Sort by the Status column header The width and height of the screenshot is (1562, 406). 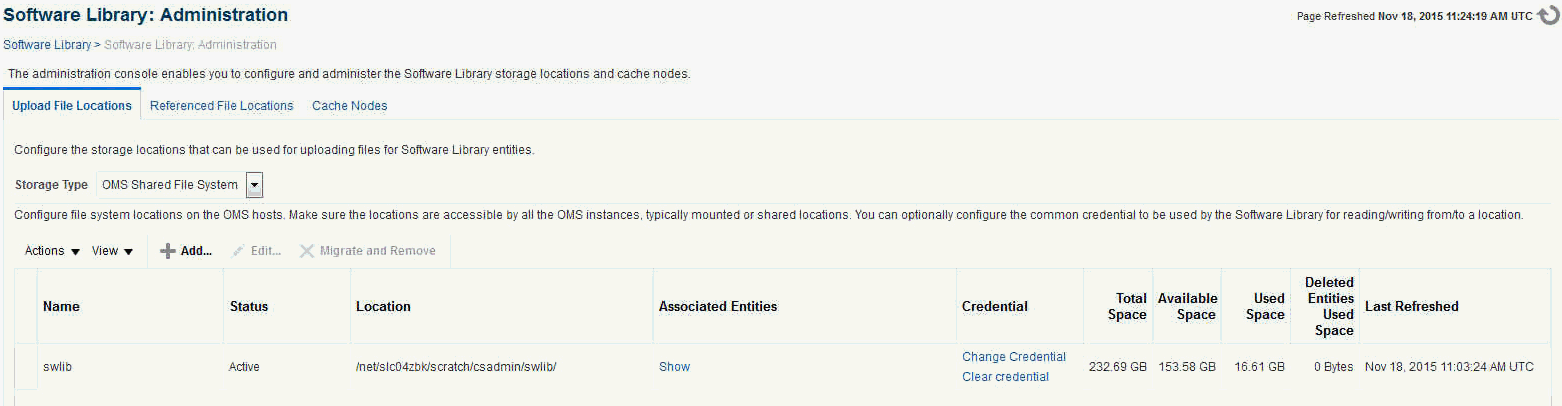pyautogui.click(x=249, y=307)
